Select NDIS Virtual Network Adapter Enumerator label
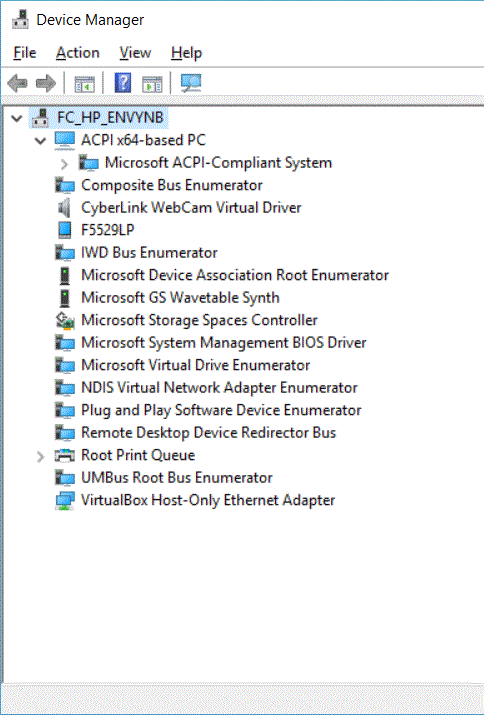 tap(219, 388)
